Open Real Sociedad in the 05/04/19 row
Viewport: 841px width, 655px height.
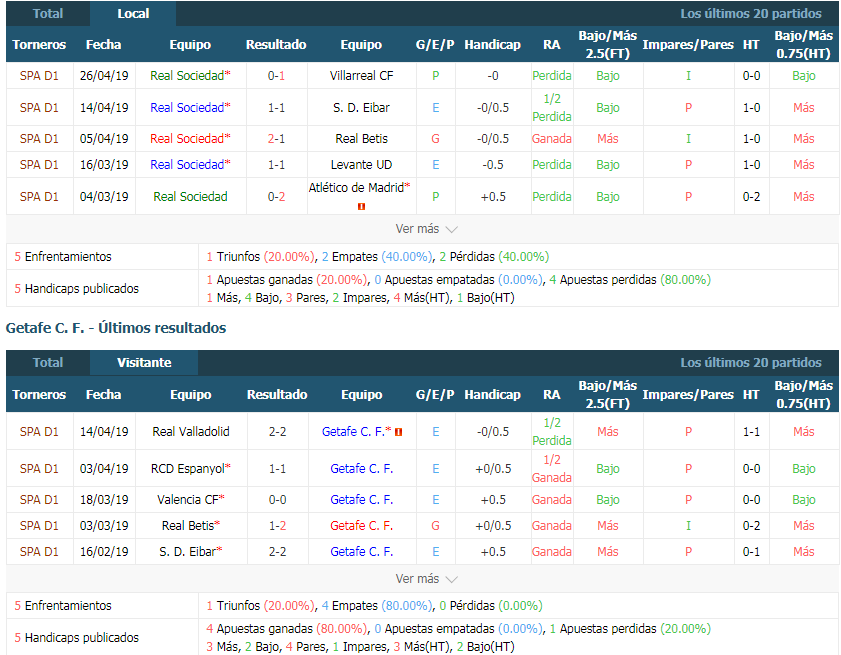point(190,138)
